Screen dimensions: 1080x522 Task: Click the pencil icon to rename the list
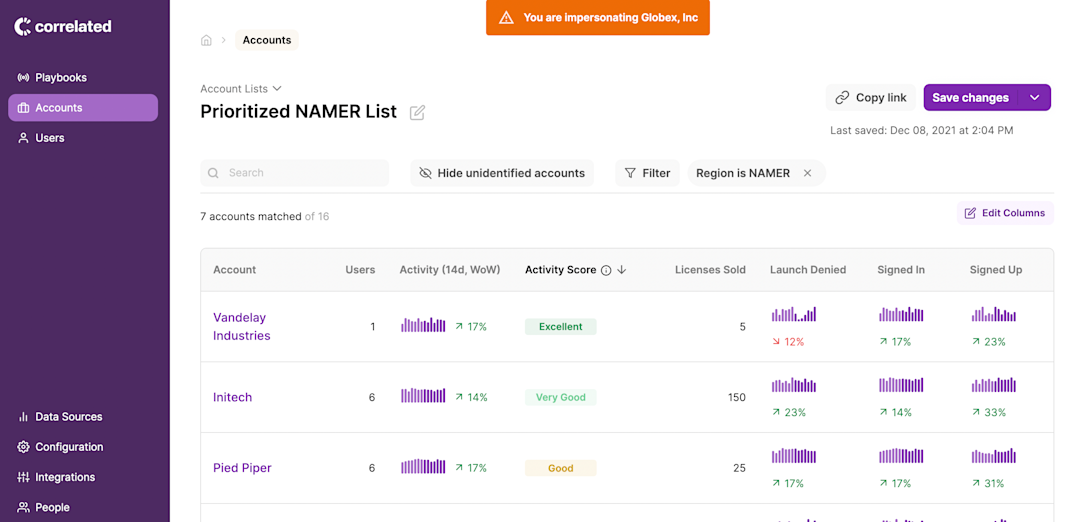tap(417, 112)
